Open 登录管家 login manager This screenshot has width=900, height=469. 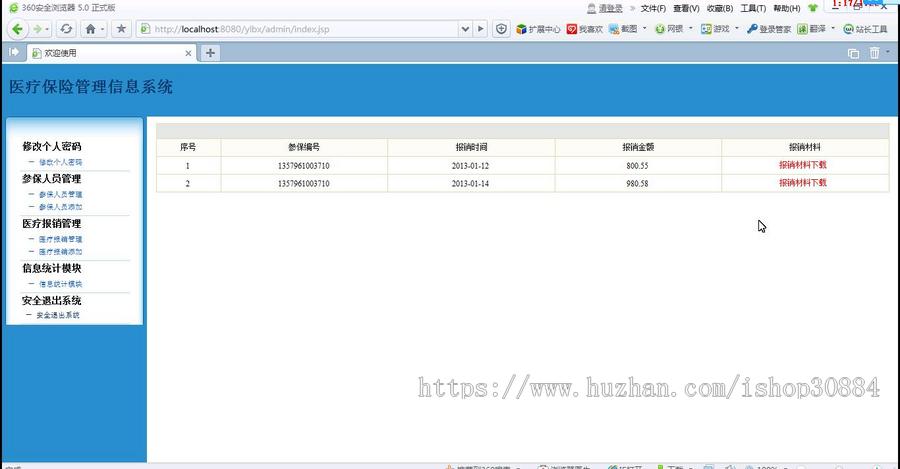(769, 29)
